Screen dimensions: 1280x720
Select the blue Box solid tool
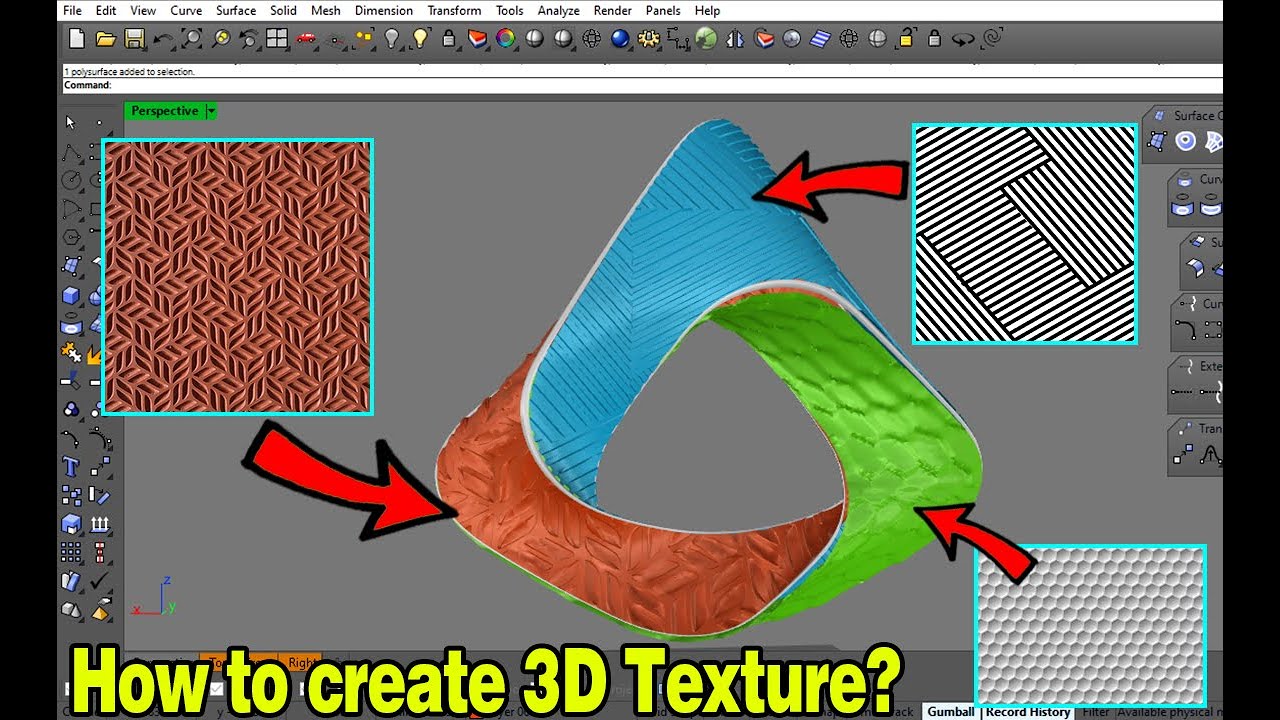pyautogui.click(x=71, y=295)
